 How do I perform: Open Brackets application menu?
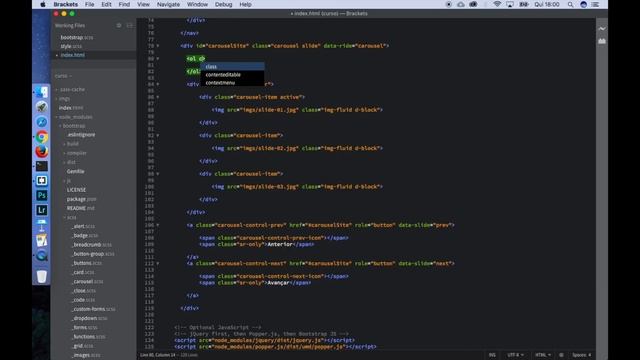click(65, 4)
